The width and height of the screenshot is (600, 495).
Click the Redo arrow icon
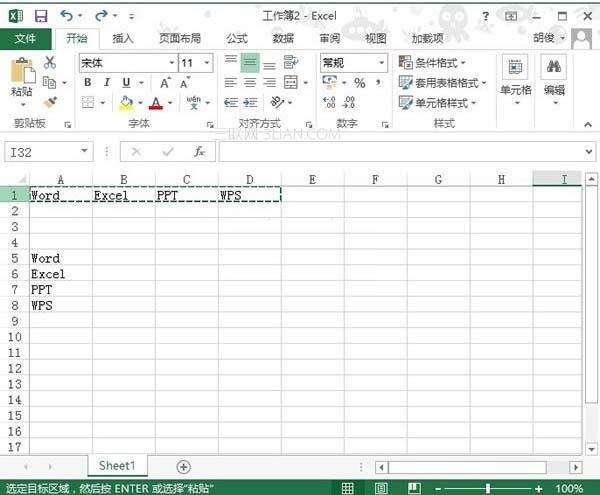tap(101, 16)
